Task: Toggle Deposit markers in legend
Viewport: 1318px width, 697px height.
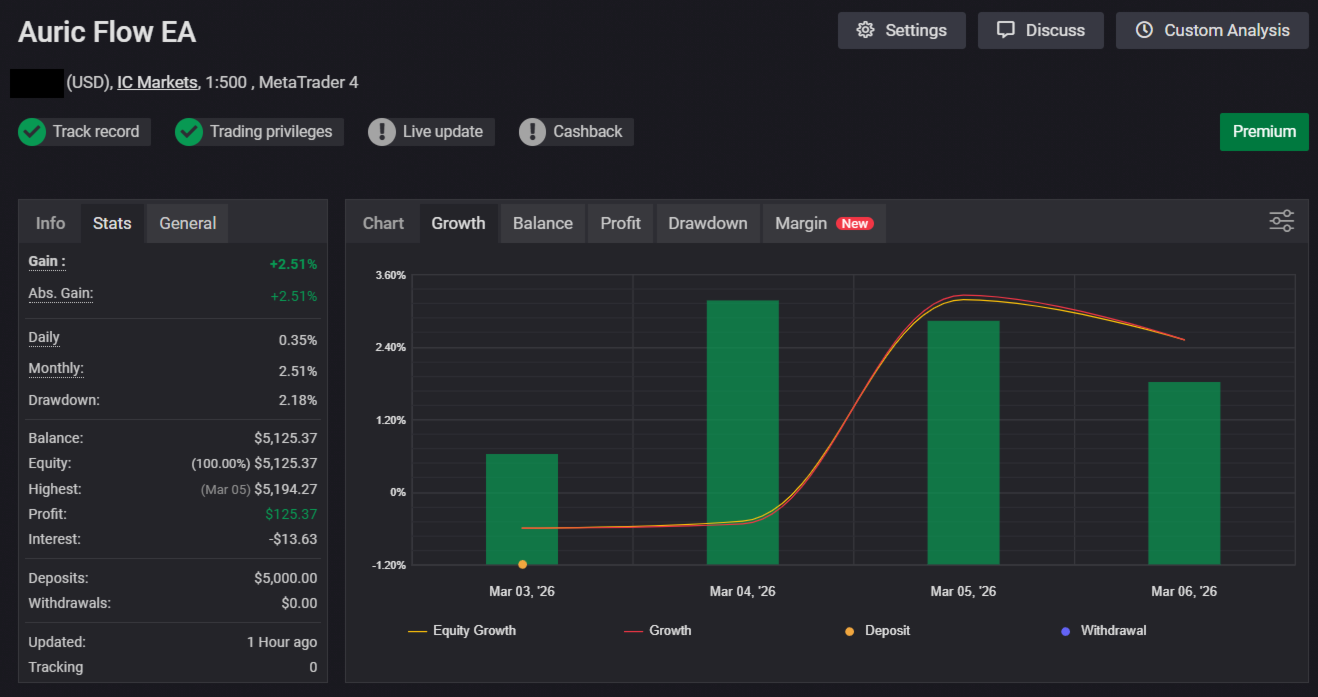Action: 877,631
